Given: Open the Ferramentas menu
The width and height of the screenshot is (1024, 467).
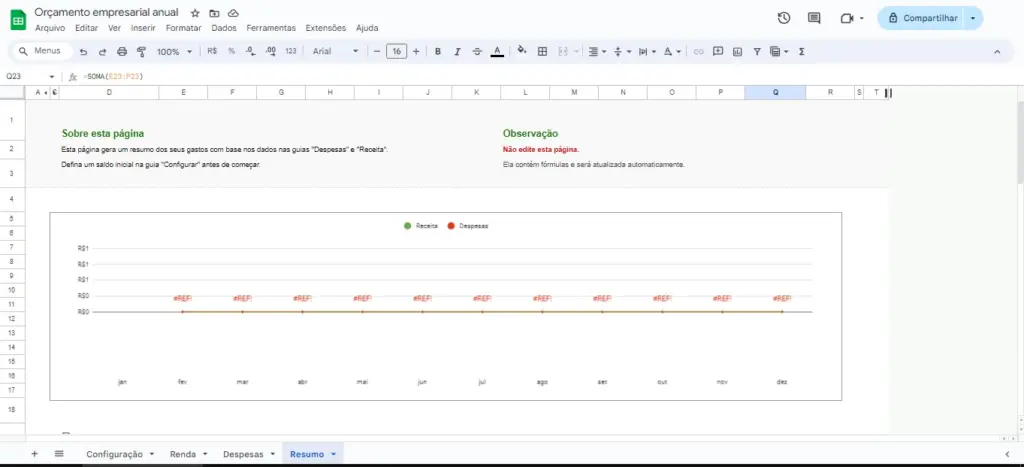Looking at the screenshot, I should (271, 28).
